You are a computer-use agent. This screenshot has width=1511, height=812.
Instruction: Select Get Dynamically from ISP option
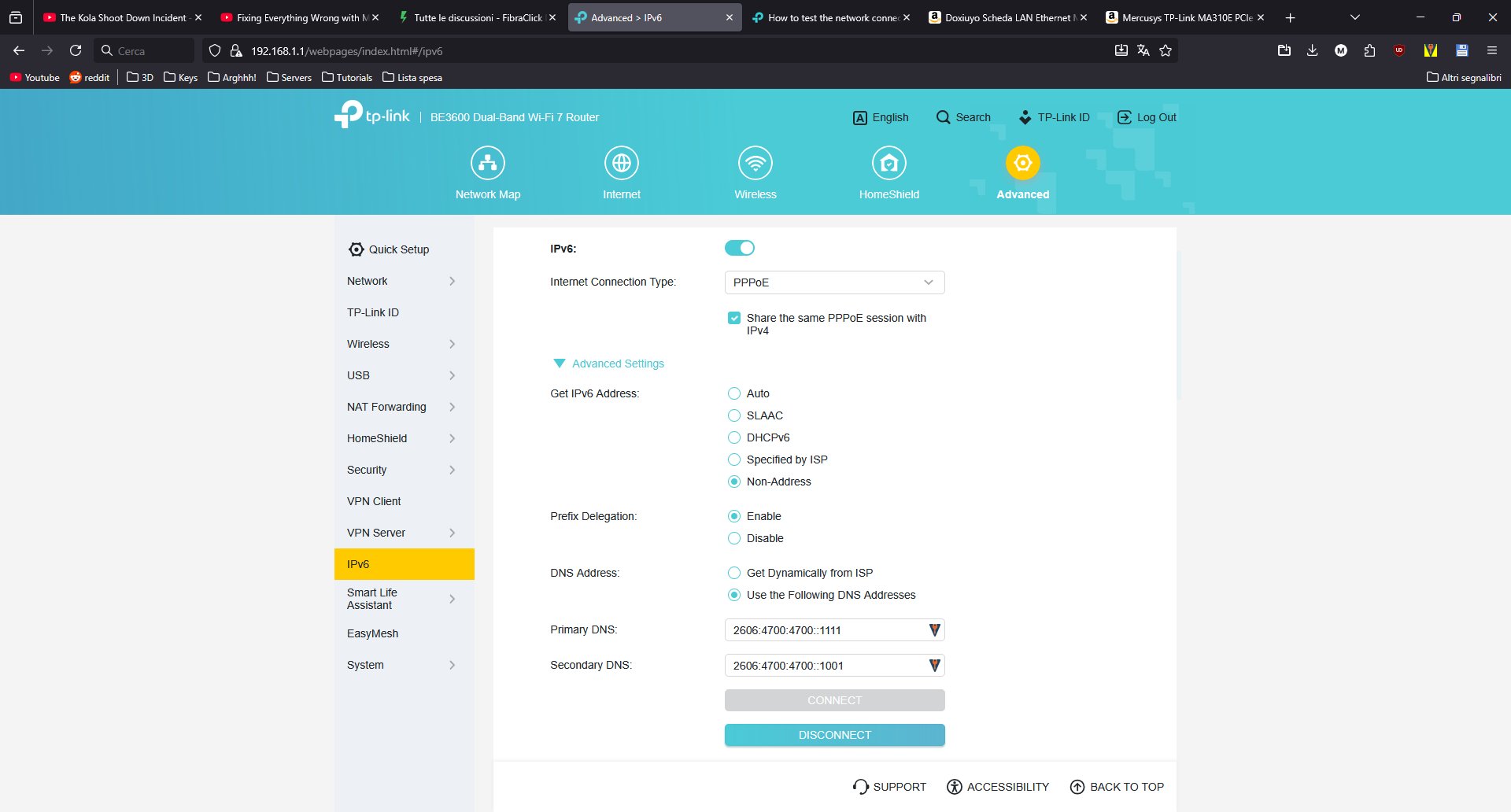[x=734, y=573]
